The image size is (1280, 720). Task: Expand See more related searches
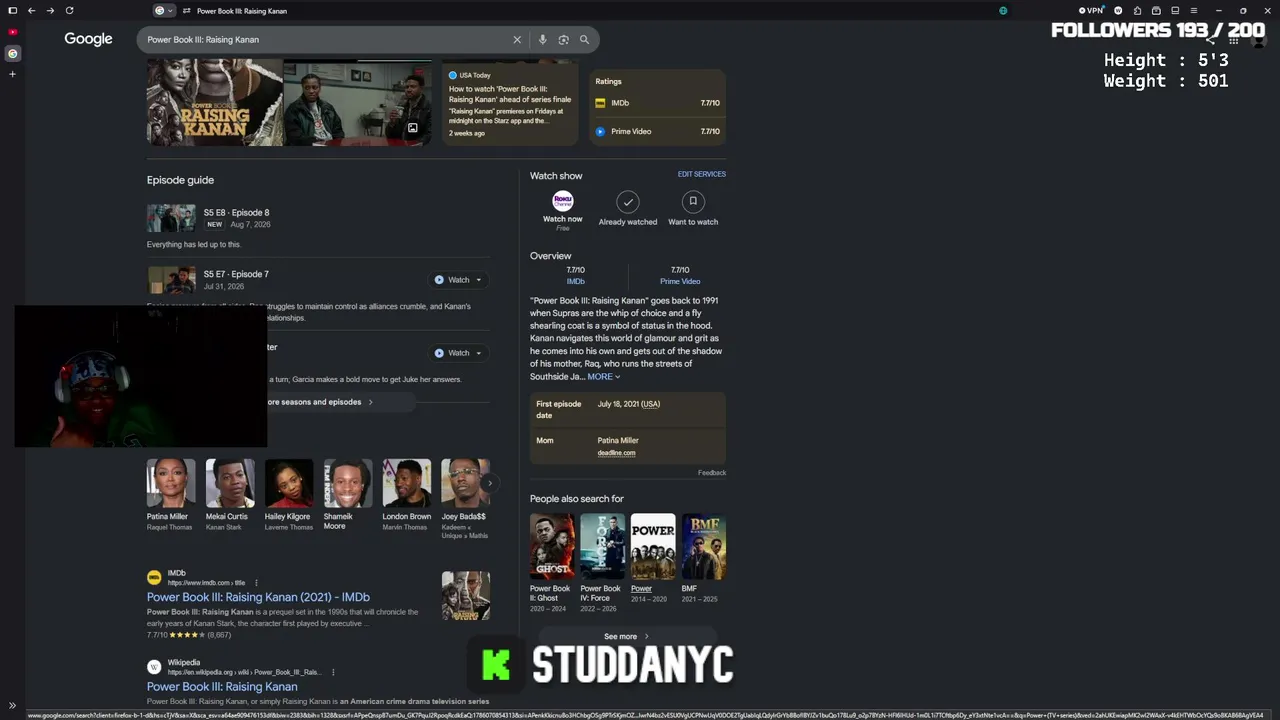tap(628, 636)
